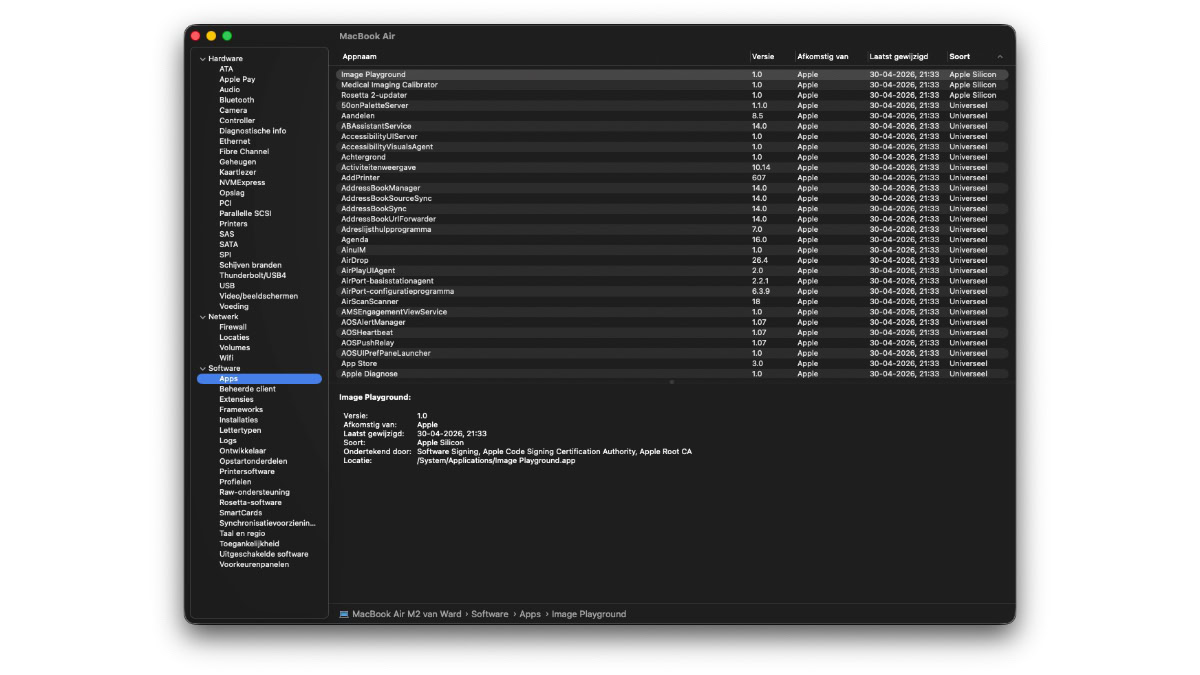Open Installaties in the sidebar
Image resolution: width=1200 pixels, height=675 pixels.
coord(239,420)
